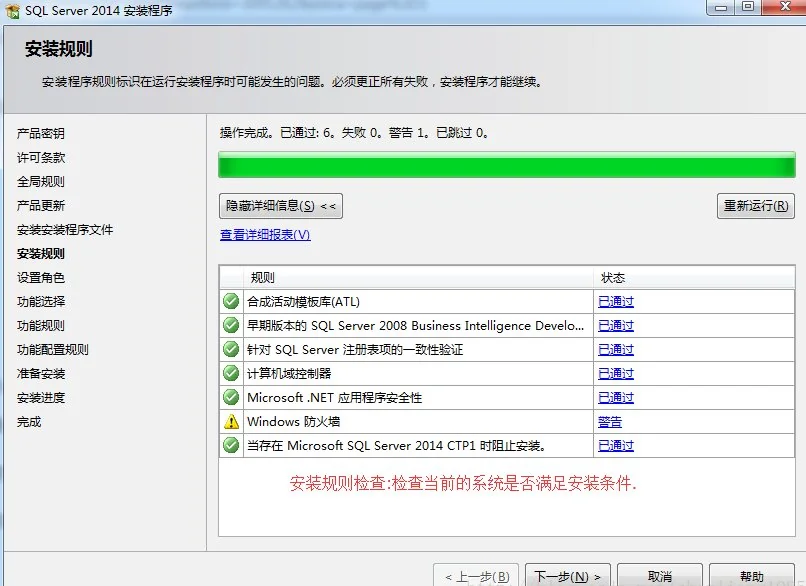Image resolution: width=806 pixels, height=586 pixels.
Task: Open 已通过 status link for 合成活动模板库(ATL)
Action: pyautogui.click(x=615, y=301)
